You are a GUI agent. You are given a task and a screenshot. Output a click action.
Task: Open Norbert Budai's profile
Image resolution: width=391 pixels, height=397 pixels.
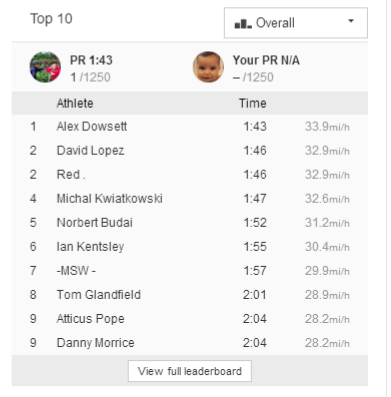(x=95, y=223)
